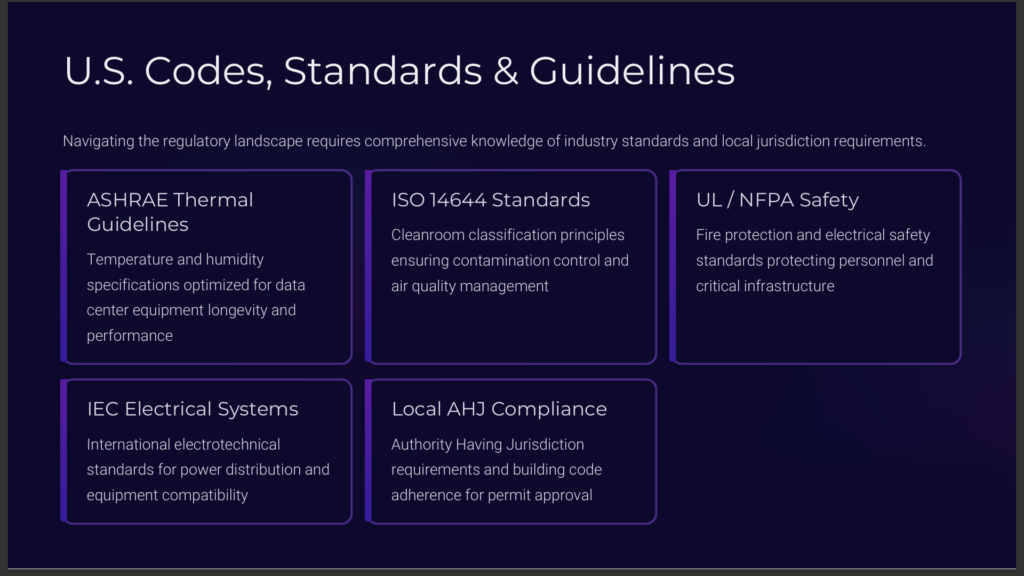Image resolution: width=1024 pixels, height=576 pixels.
Task: Click the purple accent bar on the IEC card
Action: pos(64,451)
